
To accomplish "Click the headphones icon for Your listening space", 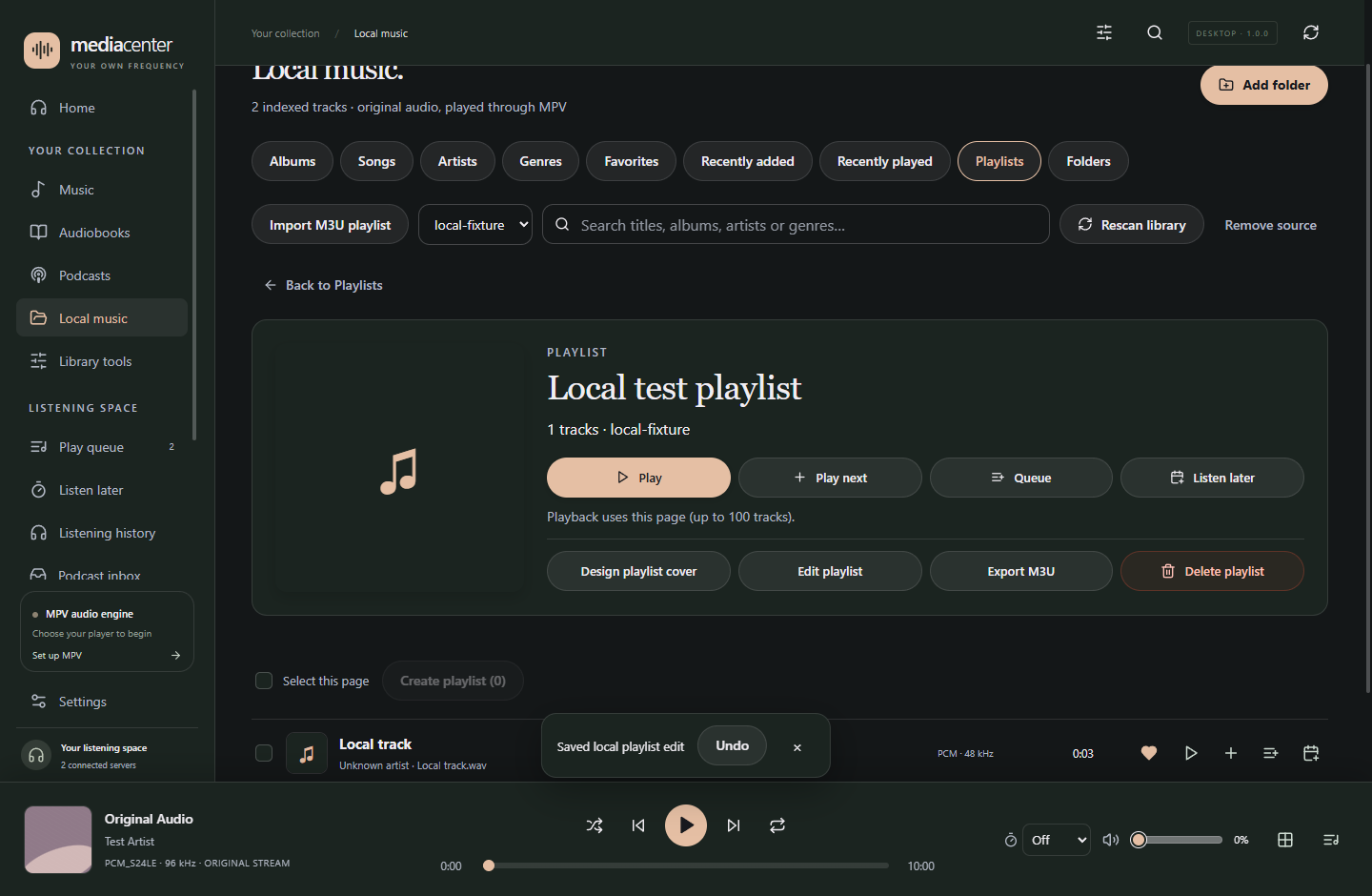I will coord(36,756).
